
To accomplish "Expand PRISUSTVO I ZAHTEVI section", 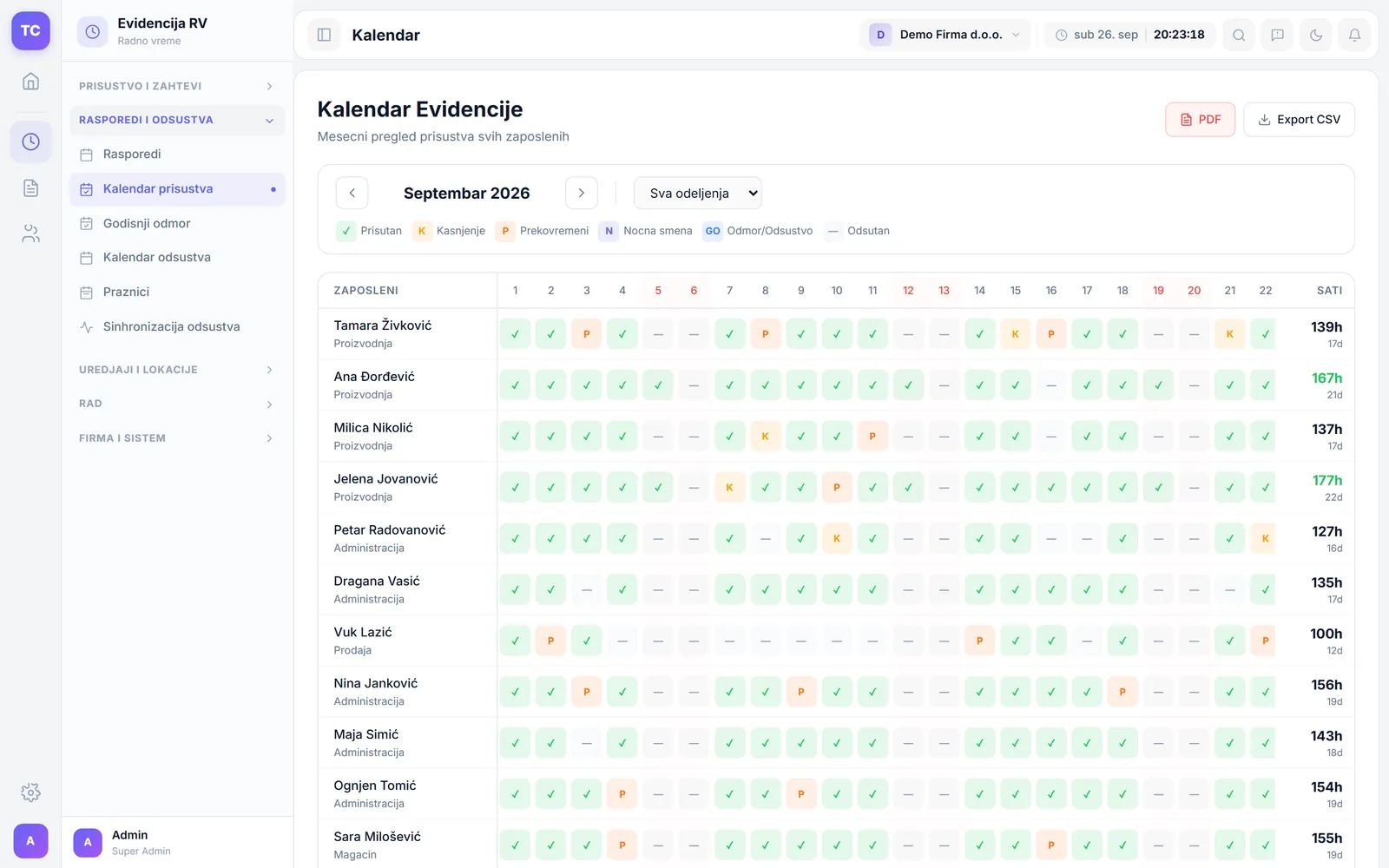I will [177, 86].
